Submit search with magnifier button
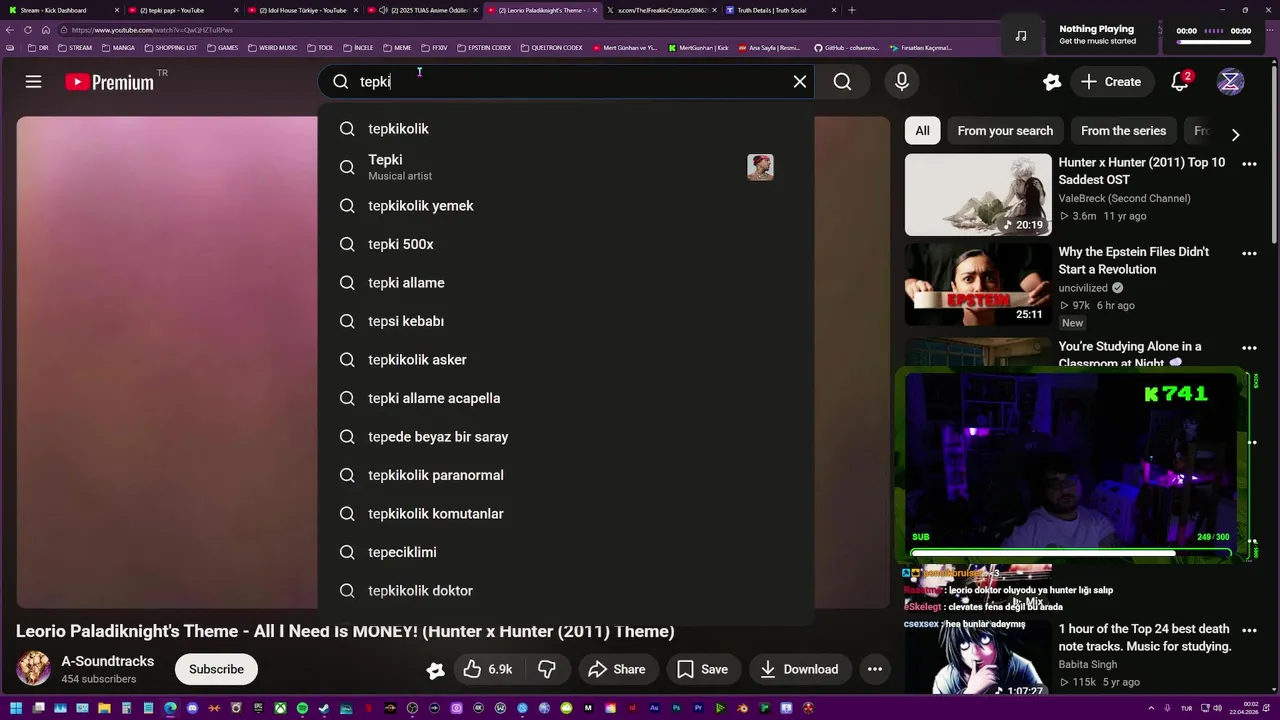The image size is (1280, 720). pyautogui.click(x=843, y=82)
